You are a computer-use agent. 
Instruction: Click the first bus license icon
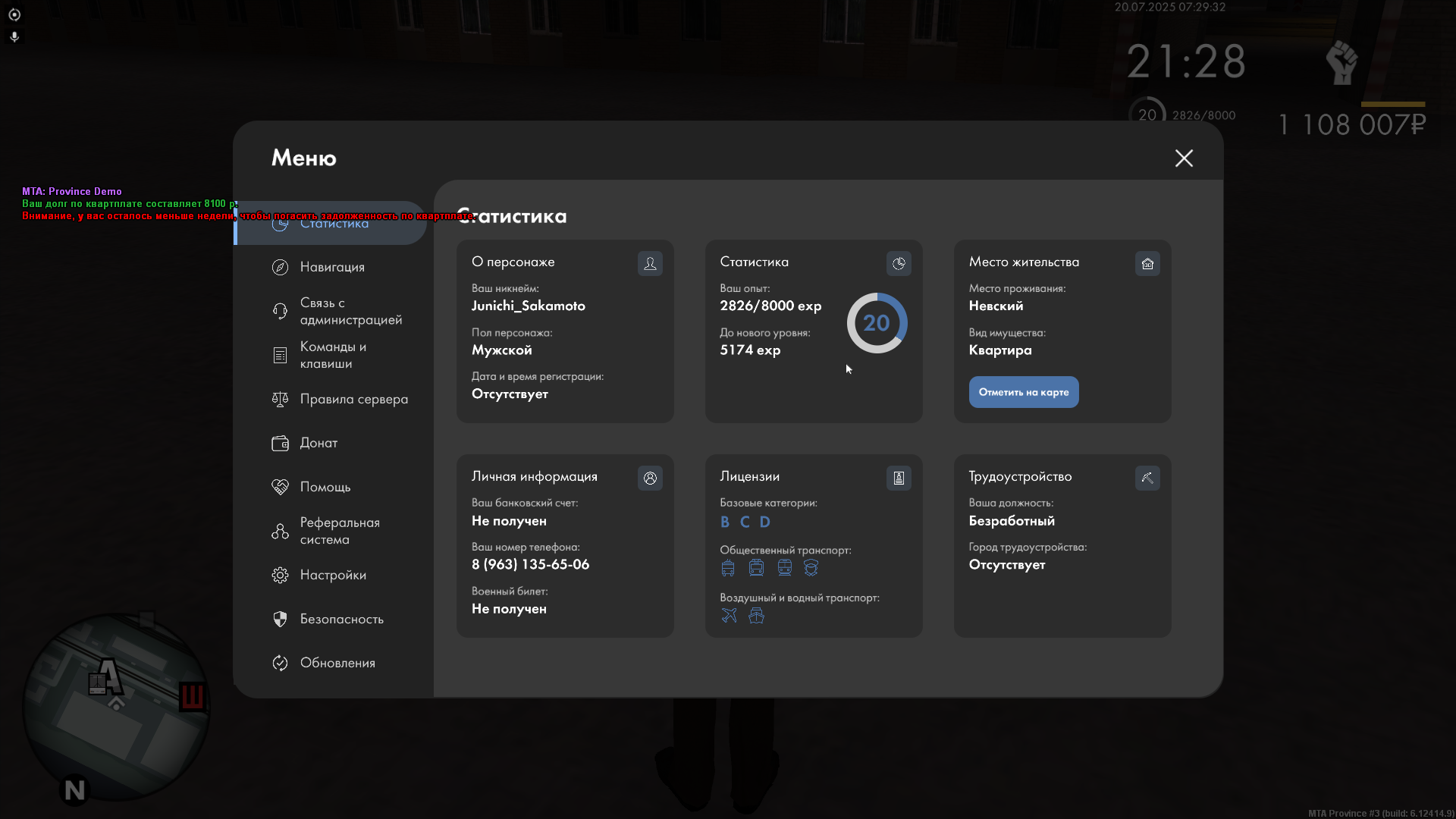(x=728, y=568)
